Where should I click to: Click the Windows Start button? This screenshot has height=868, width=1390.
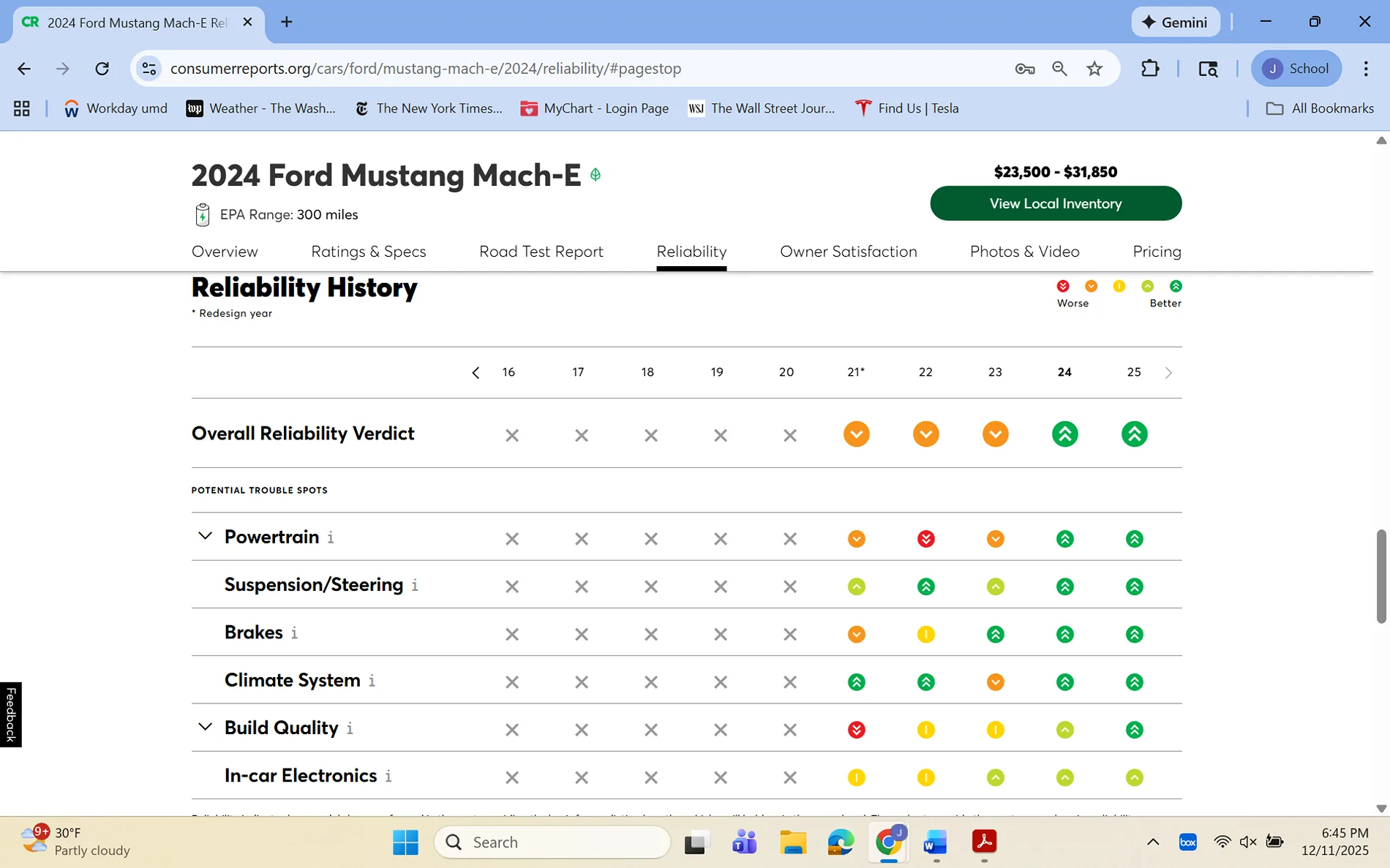(405, 842)
